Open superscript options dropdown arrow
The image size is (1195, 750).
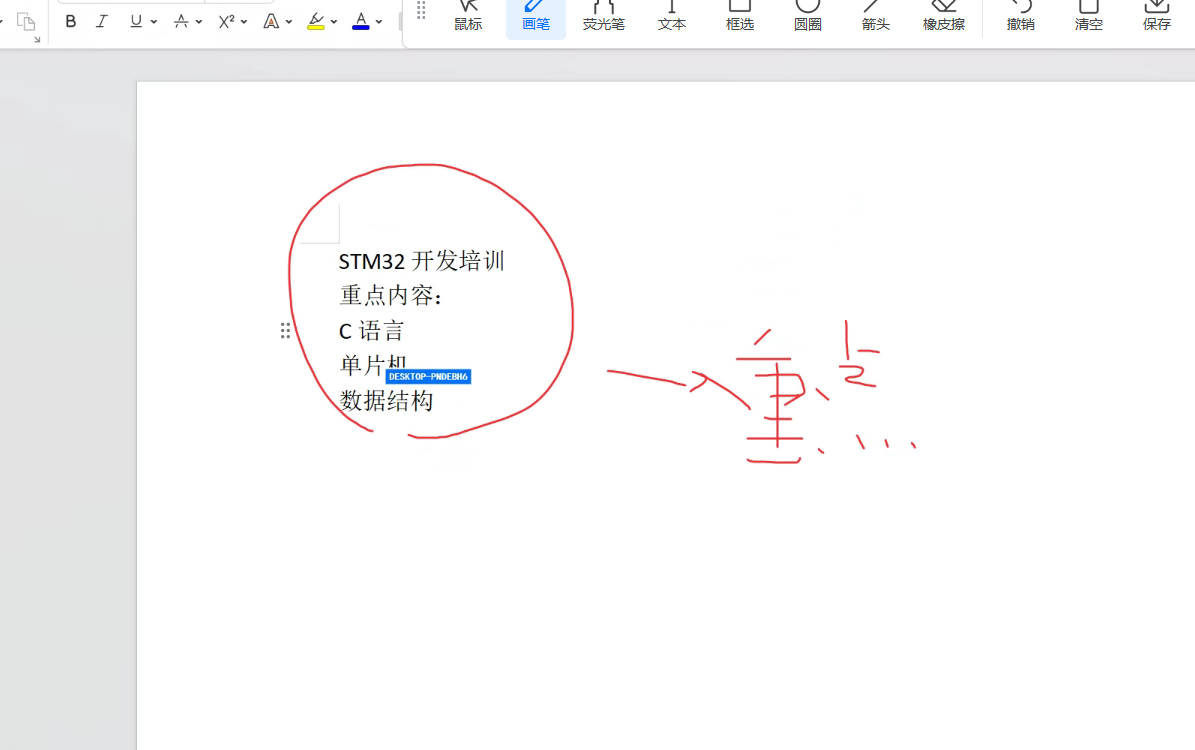(x=244, y=22)
